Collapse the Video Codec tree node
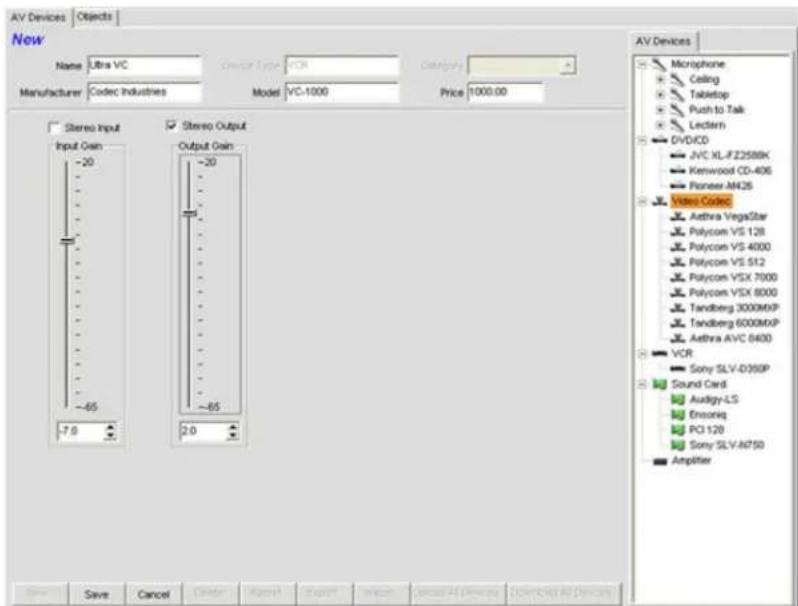798x606 pixels. coord(642,201)
